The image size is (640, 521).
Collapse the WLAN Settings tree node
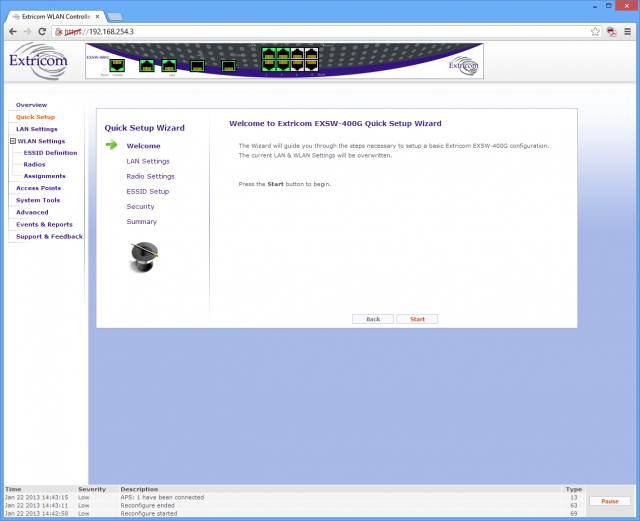pyautogui.click(x=13, y=141)
